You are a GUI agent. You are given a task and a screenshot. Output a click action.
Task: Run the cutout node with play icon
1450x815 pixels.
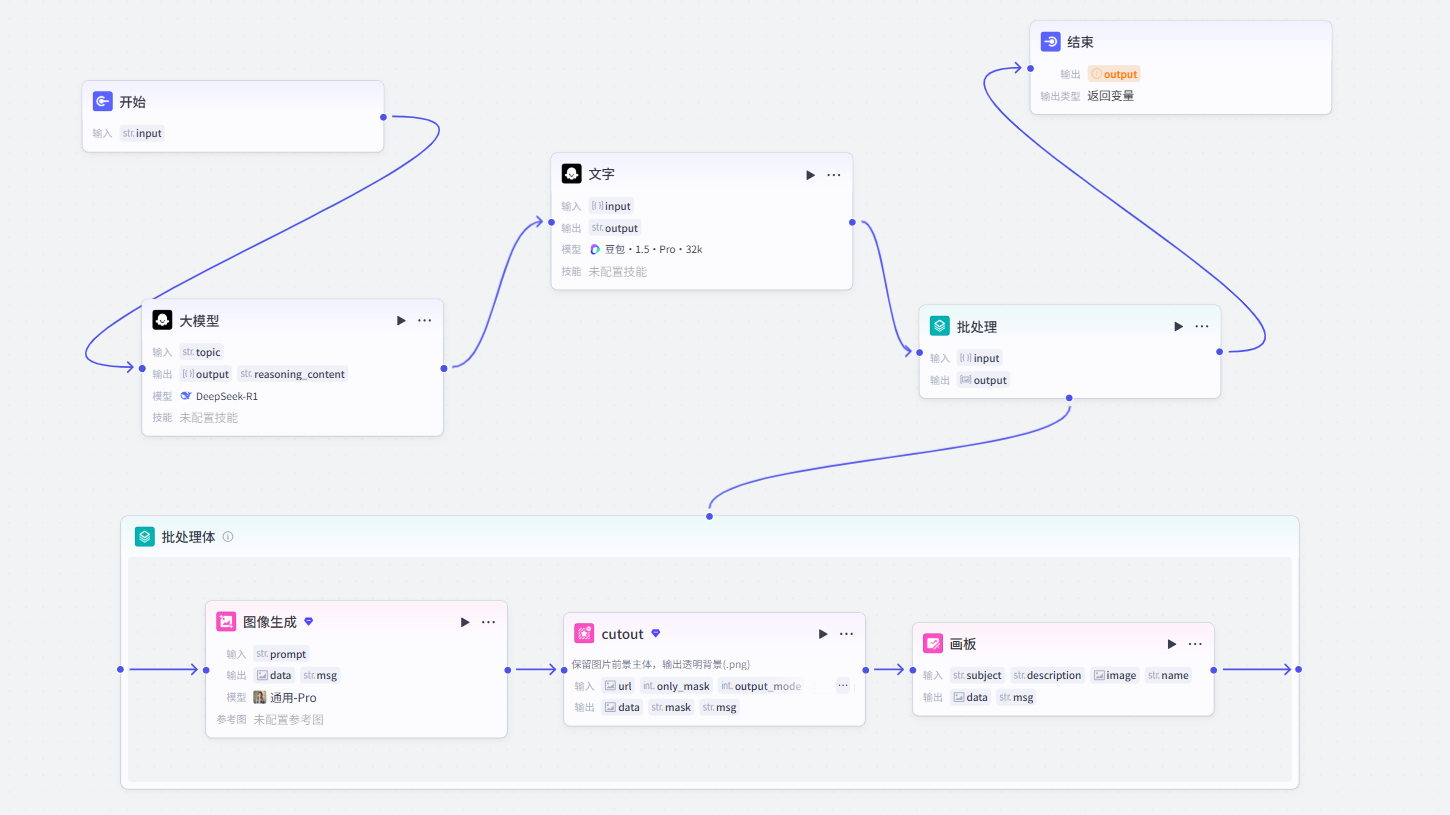(823, 634)
